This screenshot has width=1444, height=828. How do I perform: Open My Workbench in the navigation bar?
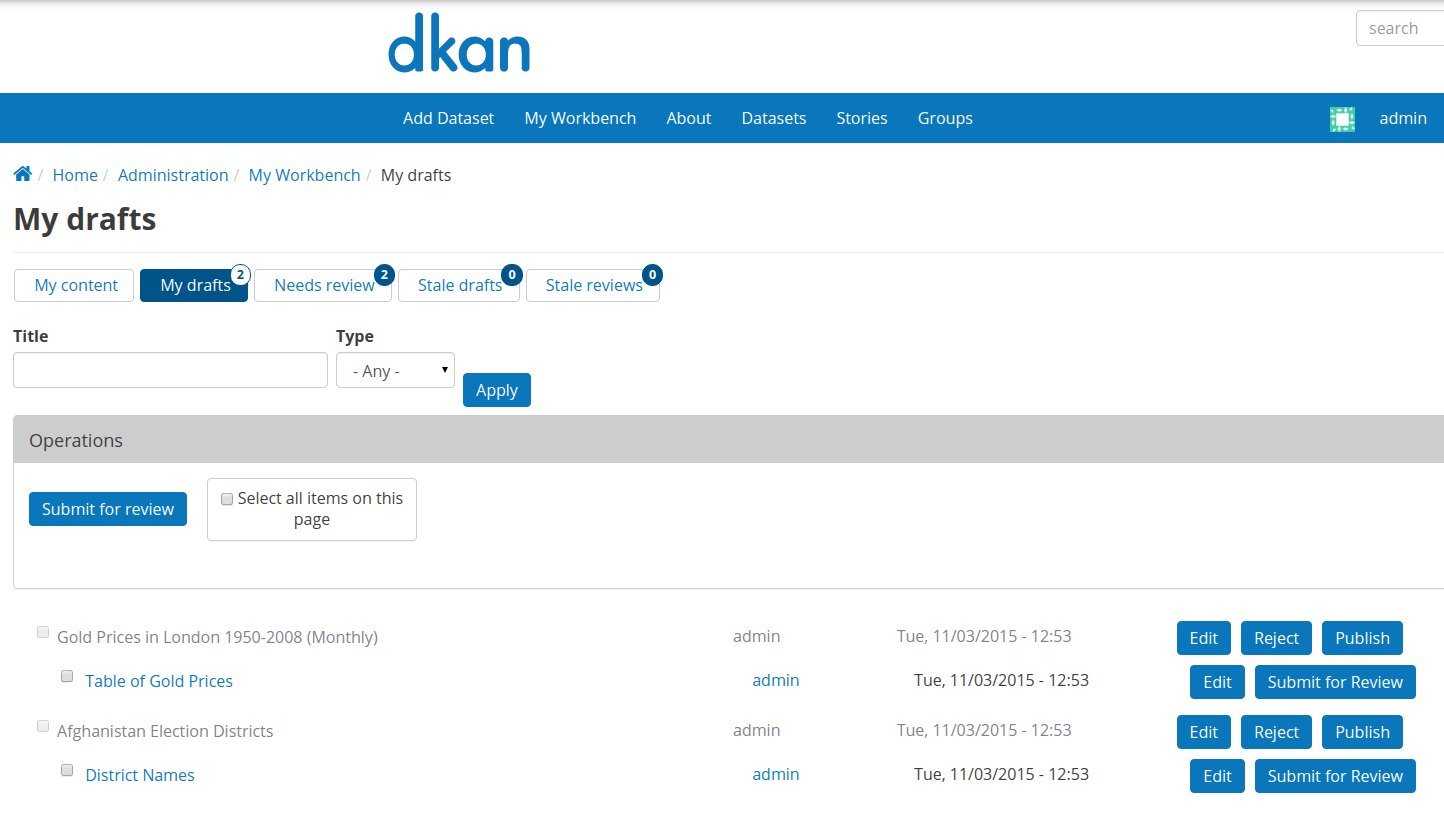(580, 118)
